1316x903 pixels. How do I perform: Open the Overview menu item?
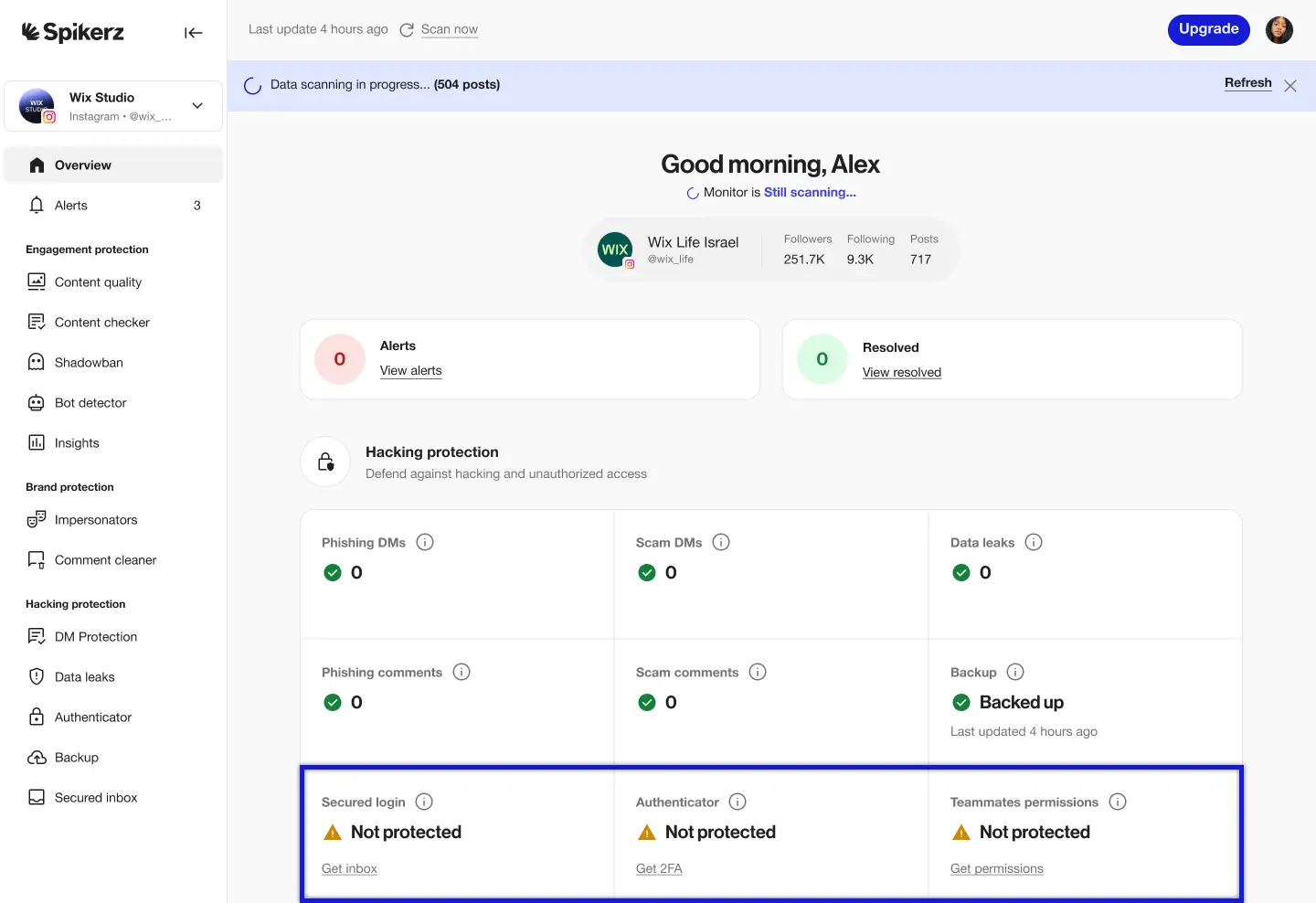tap(113, 165)
